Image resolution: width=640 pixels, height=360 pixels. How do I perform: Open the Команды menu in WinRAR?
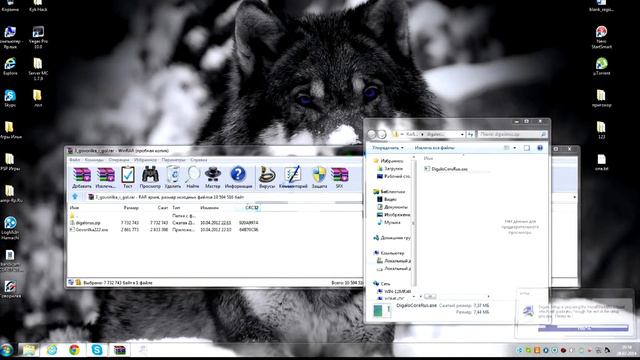pyautogui.click(x=94, y=160)
